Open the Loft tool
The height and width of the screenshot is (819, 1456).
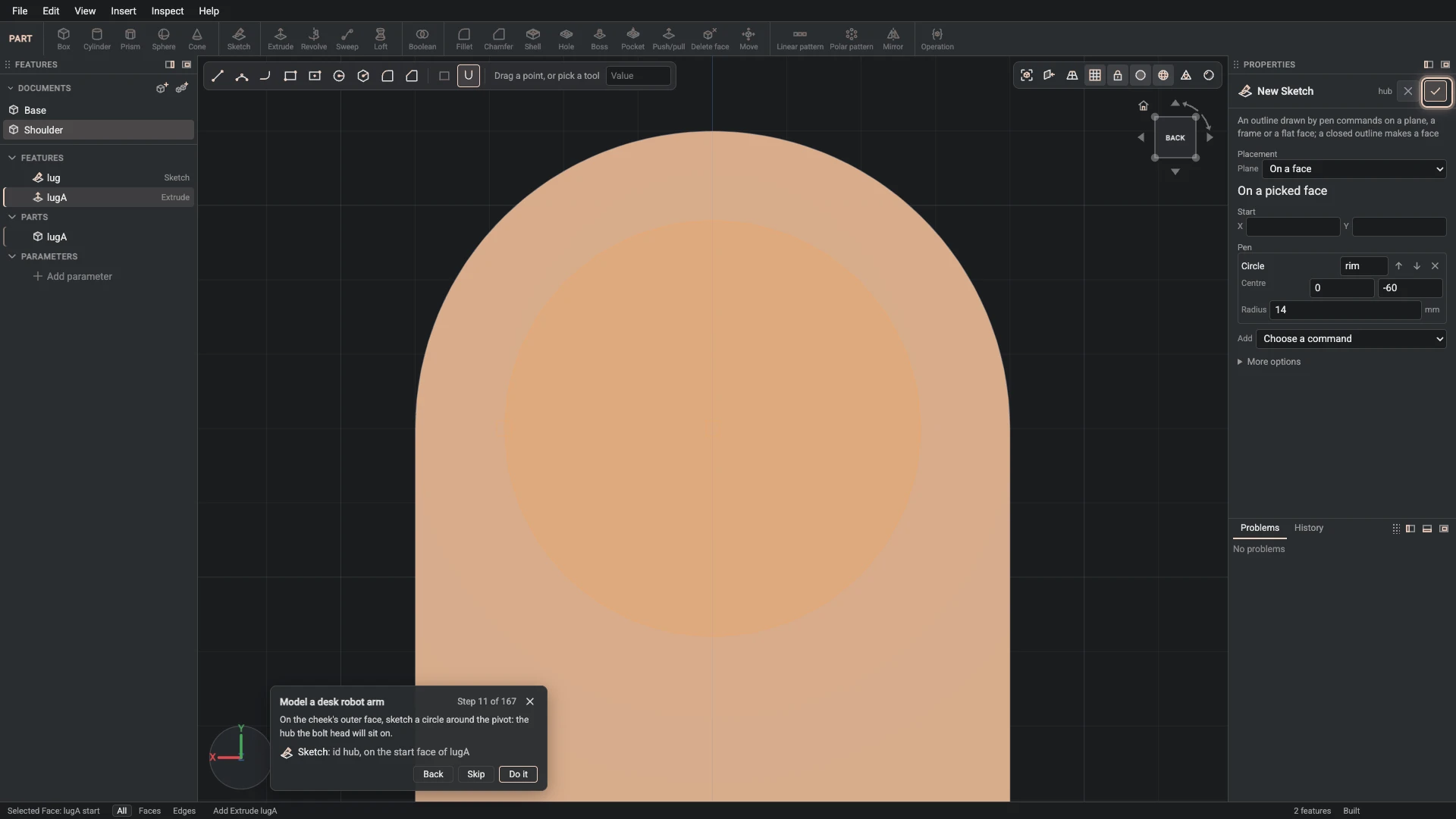[x=381, y=39]
